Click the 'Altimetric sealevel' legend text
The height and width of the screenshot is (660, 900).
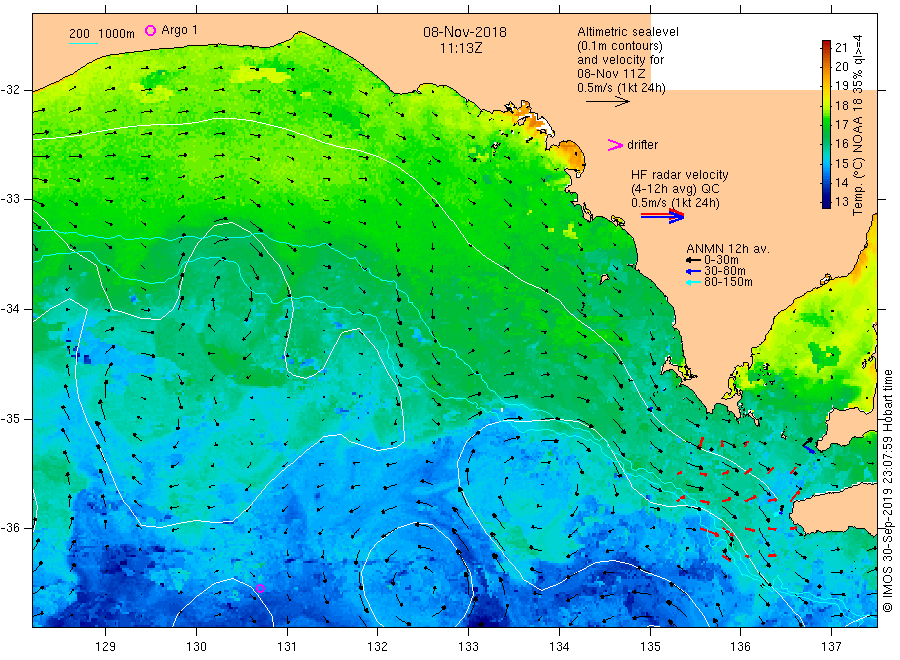click(628, 32)
